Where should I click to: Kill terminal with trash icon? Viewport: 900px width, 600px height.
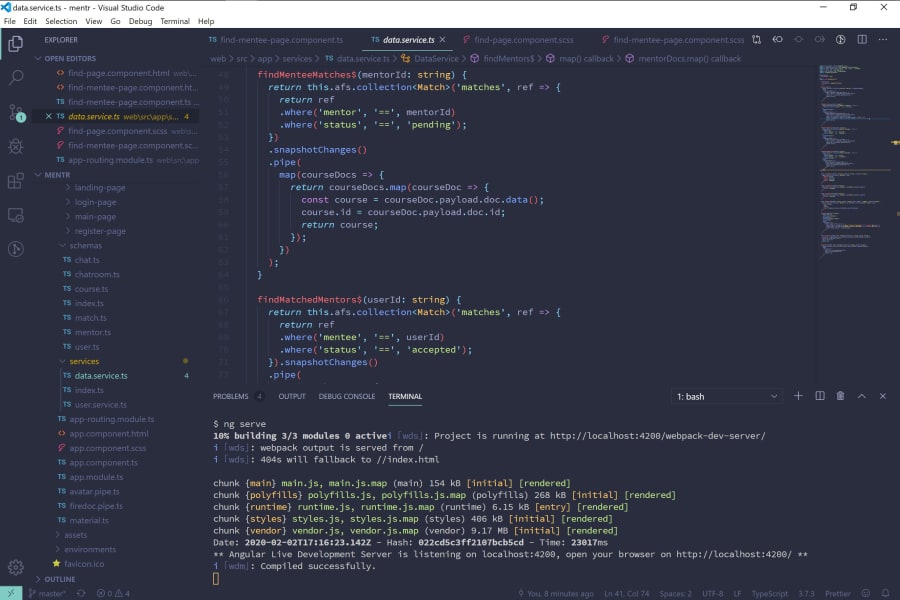840,396
